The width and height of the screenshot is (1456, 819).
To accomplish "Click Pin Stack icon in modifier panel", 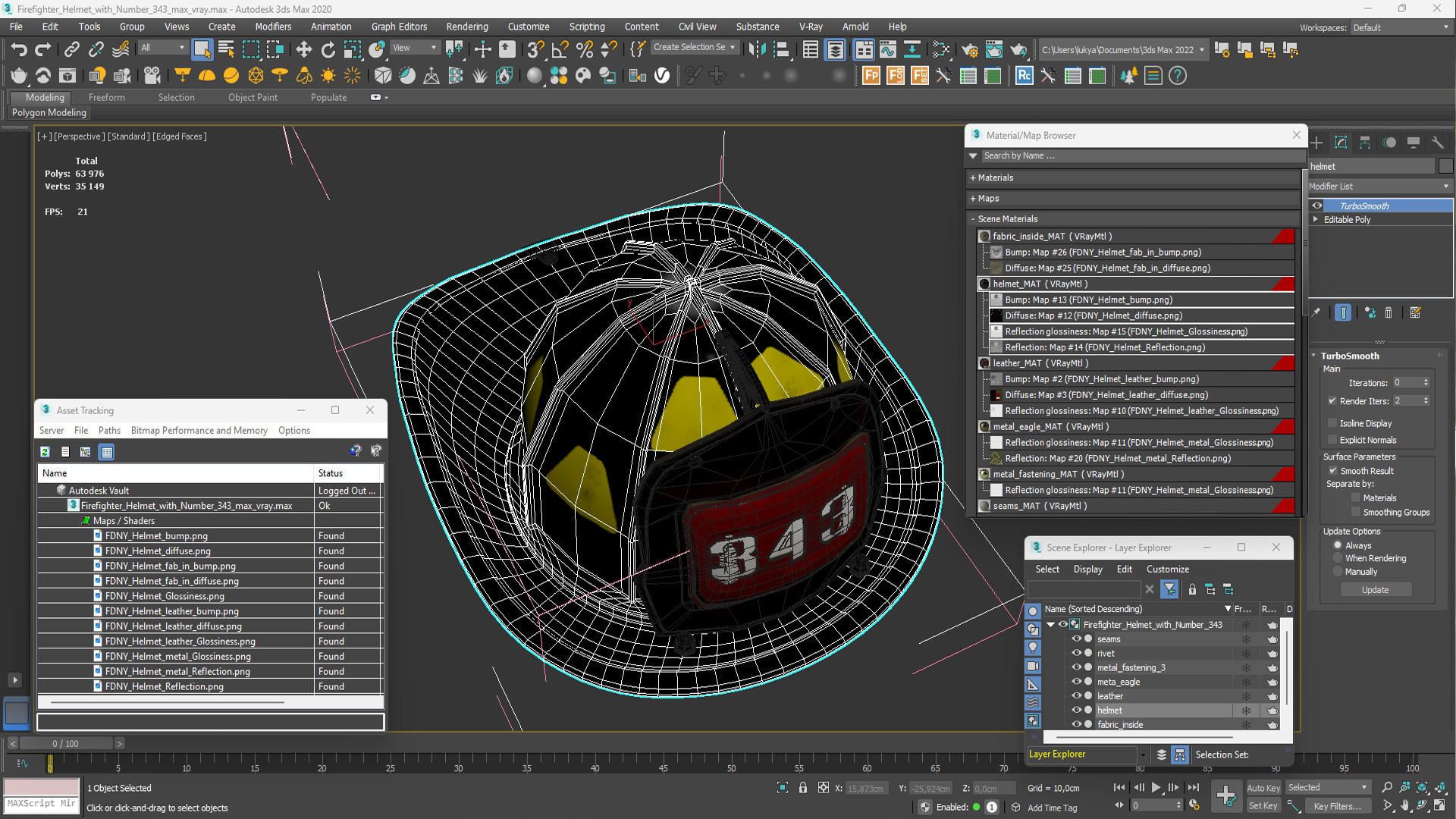I will pos(1316,312).
